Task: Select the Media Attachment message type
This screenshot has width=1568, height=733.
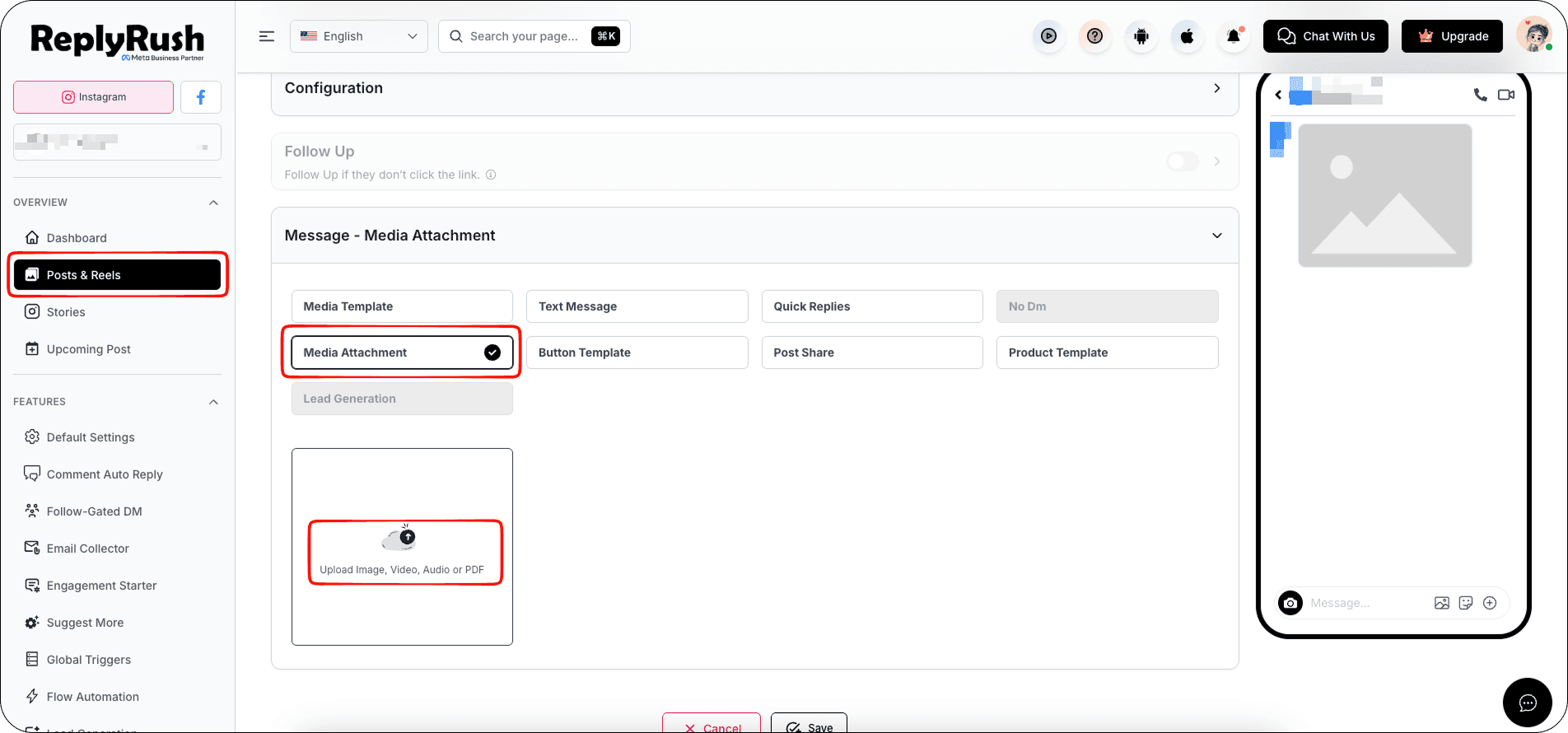Action: coord(402,352)
